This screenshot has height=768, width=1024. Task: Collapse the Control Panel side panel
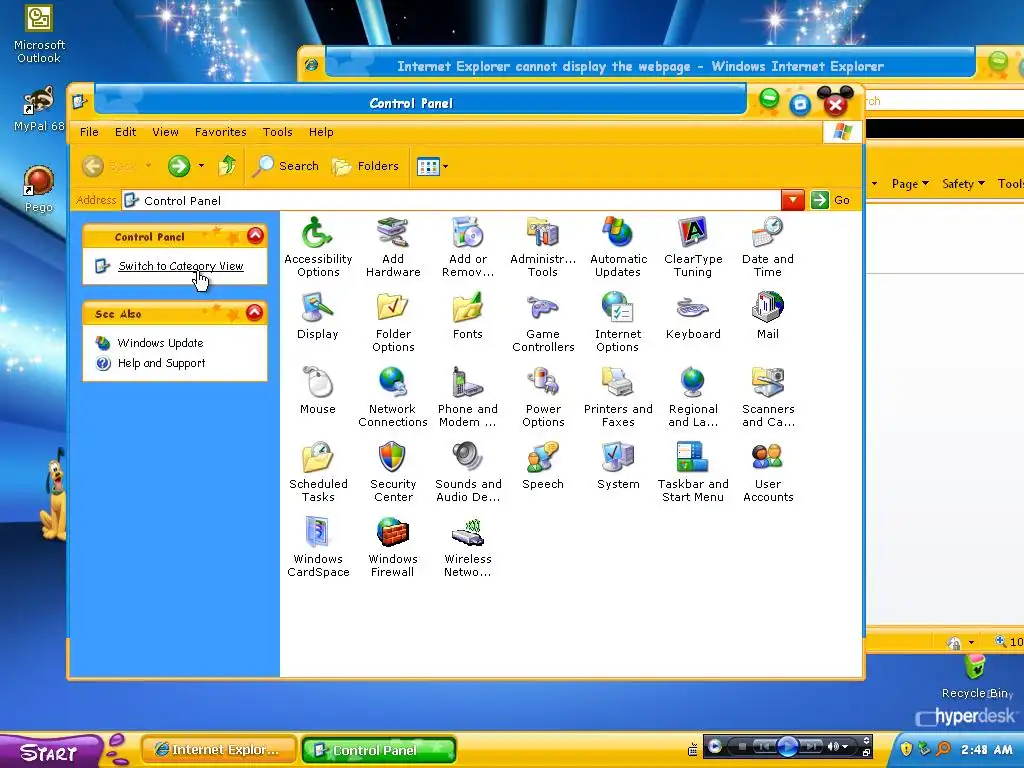click(255, 236)
